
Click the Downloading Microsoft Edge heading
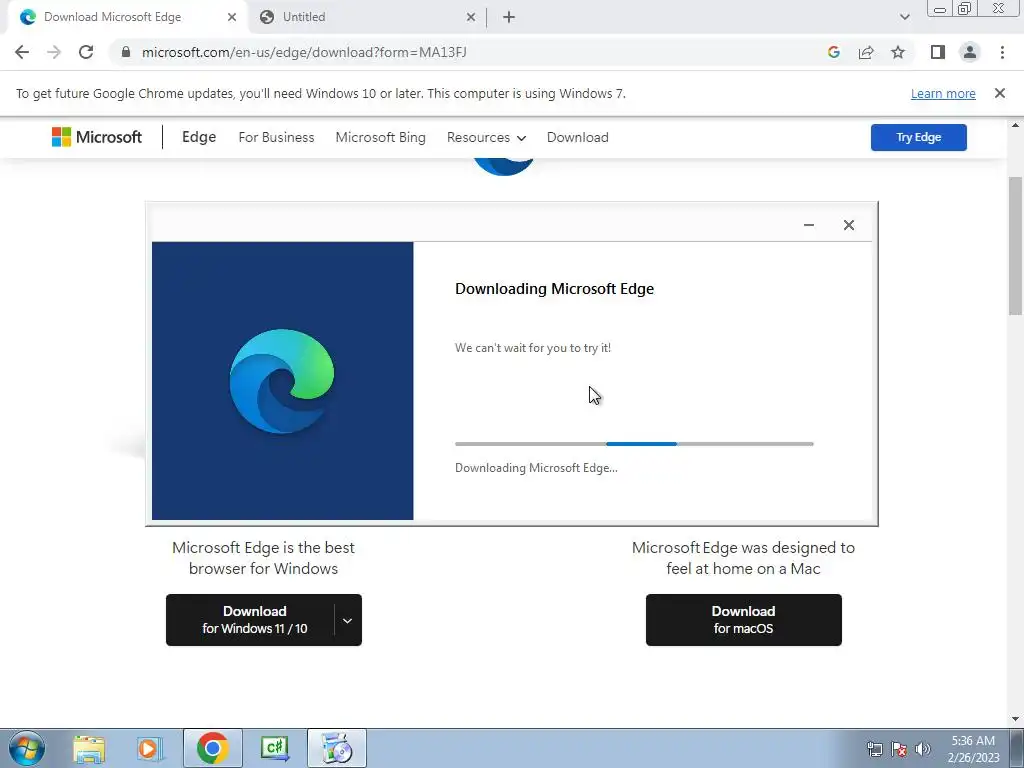click(554, 289)
